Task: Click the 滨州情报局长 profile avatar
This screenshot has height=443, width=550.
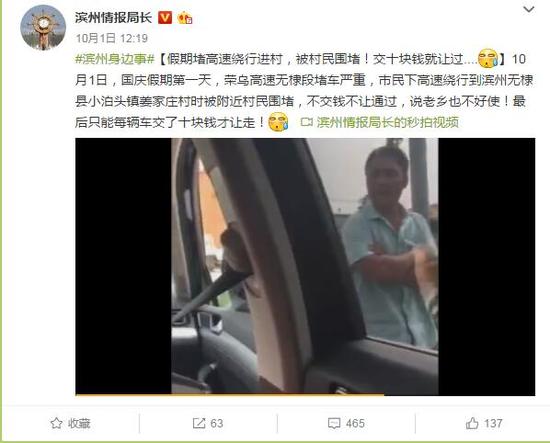Action: [43, 28]
